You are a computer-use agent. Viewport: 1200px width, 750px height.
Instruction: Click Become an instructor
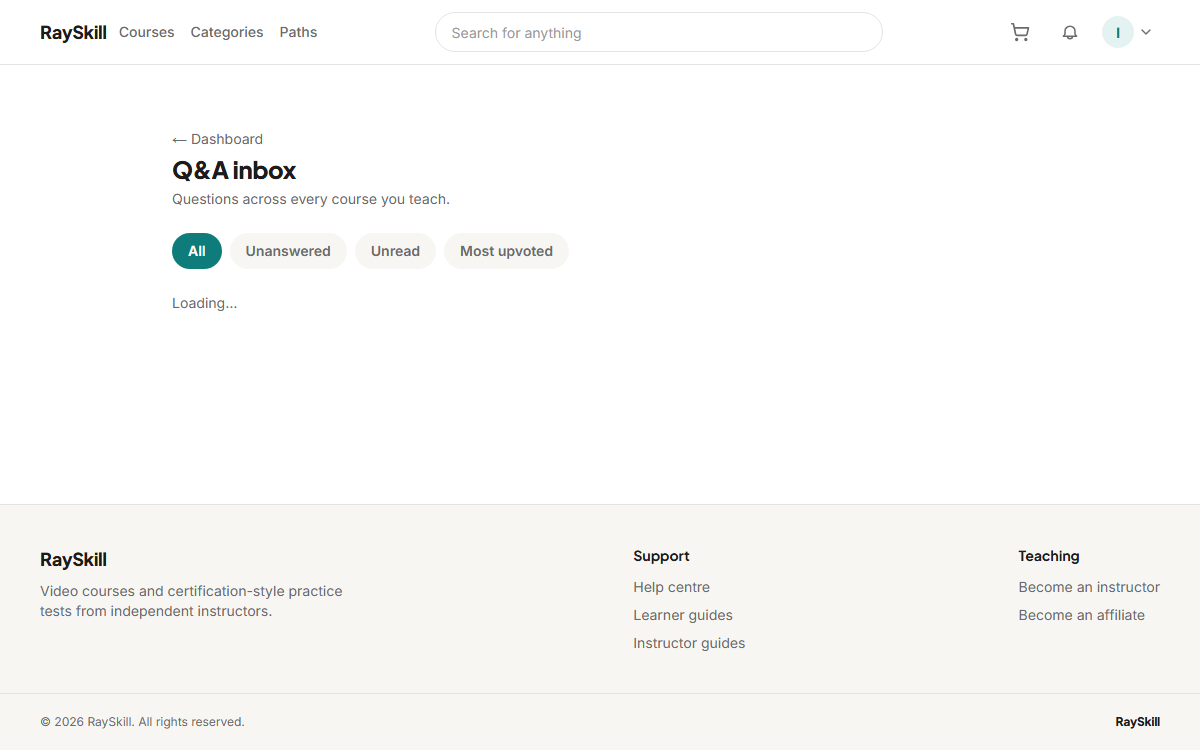click(x=1089, y=587)
